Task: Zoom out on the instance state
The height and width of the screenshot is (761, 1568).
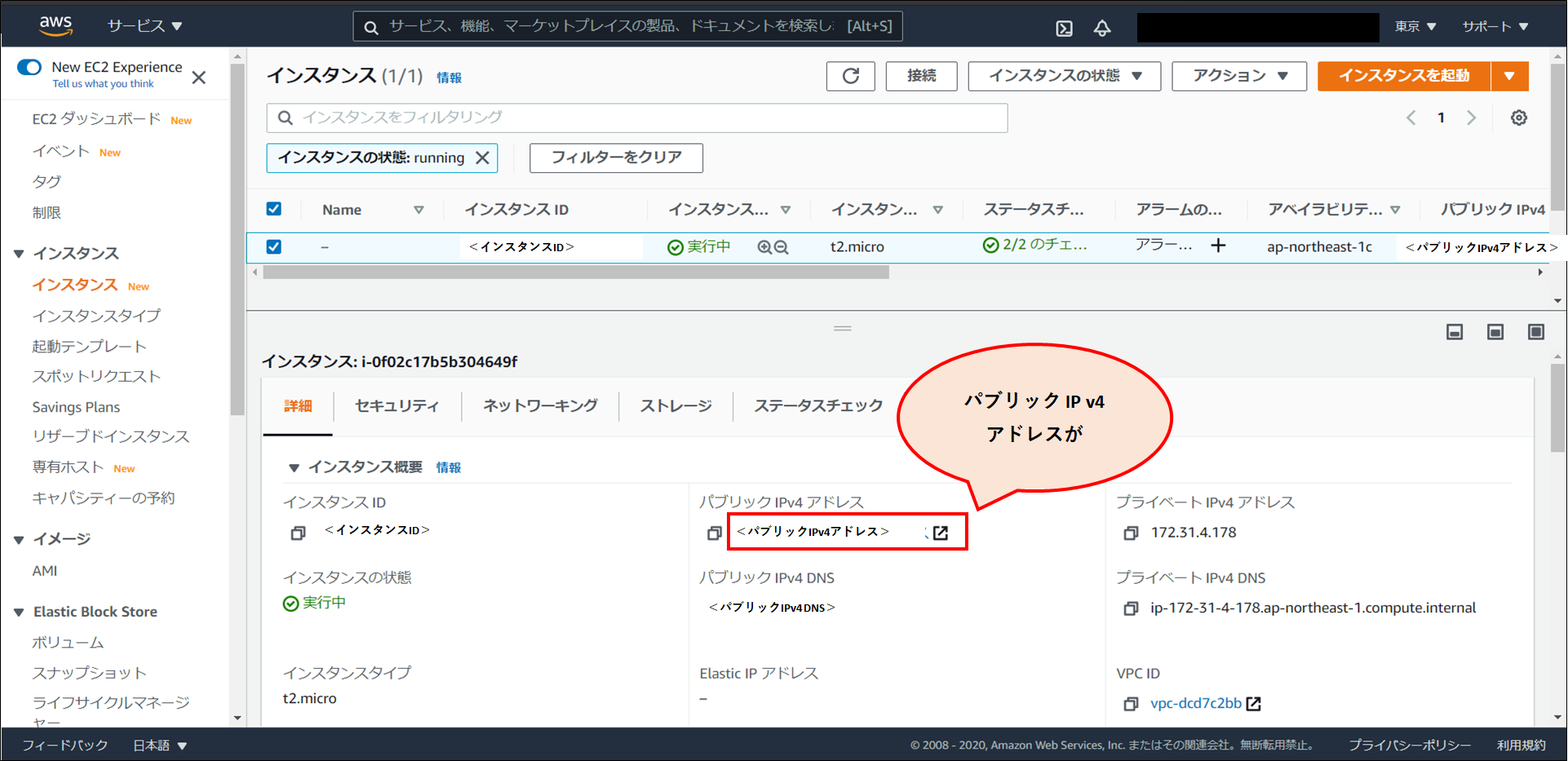Action: pos(782,246)
